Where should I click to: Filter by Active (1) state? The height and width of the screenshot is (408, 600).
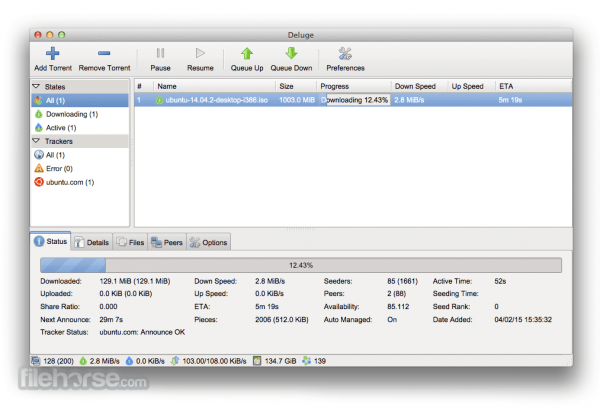point(80,127)
